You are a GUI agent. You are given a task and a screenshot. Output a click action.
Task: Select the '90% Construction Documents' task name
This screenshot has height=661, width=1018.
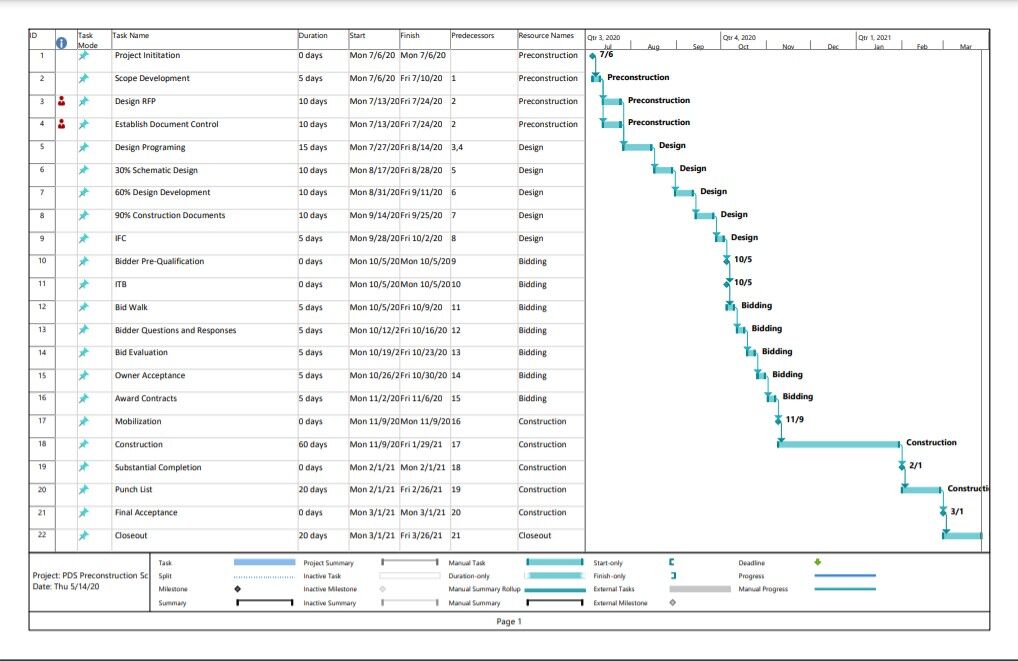point(170,216)
